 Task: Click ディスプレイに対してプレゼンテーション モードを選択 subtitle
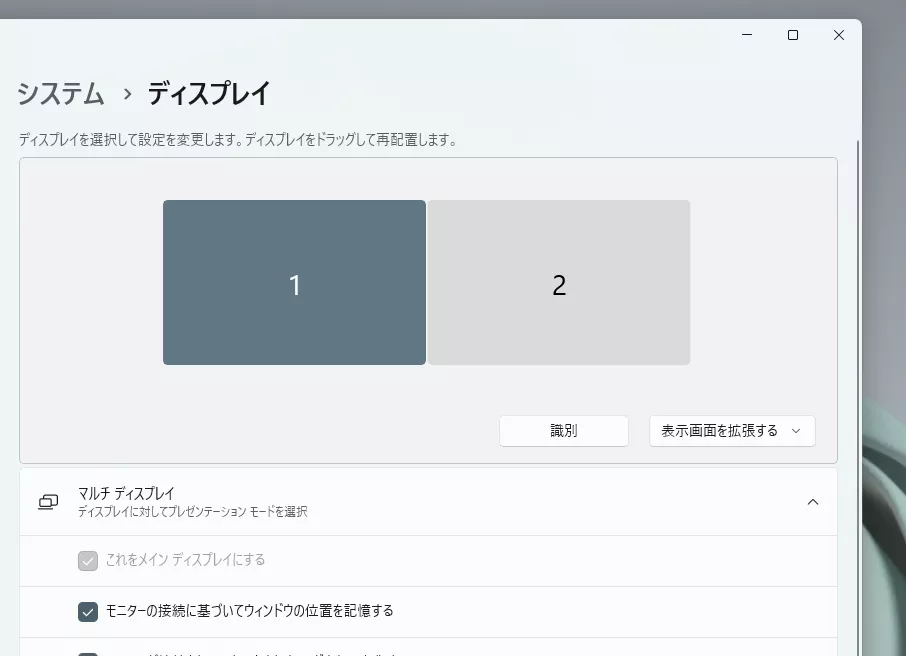point(192,512)
